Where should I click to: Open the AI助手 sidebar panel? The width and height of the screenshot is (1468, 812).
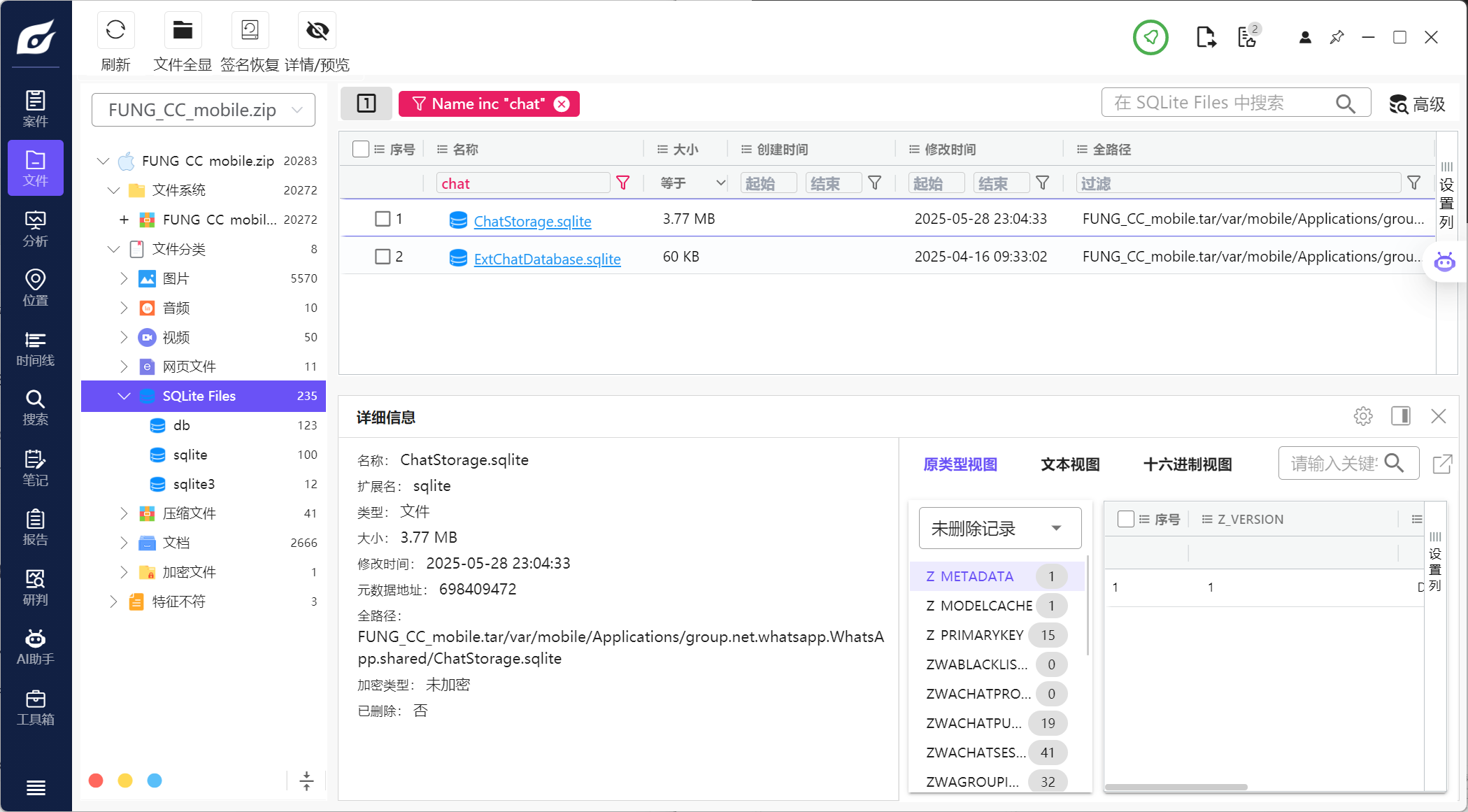tap(35, 647)
